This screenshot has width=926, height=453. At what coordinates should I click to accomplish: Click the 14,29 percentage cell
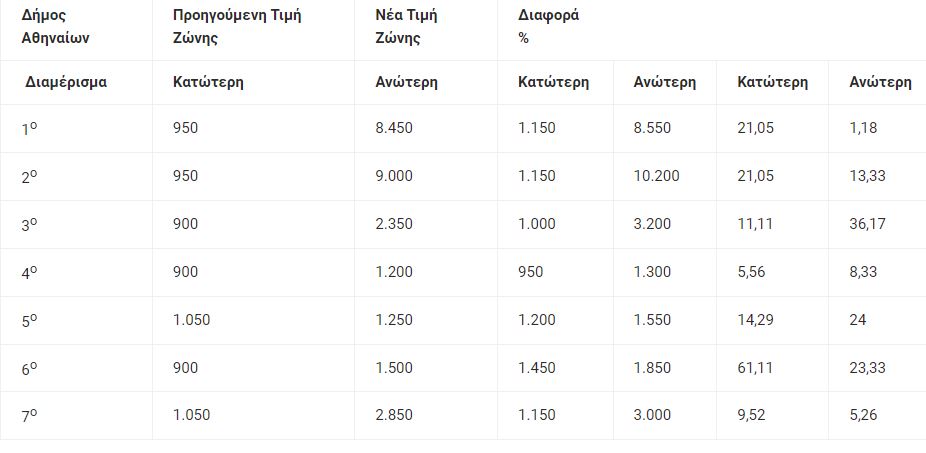point(755,320)
